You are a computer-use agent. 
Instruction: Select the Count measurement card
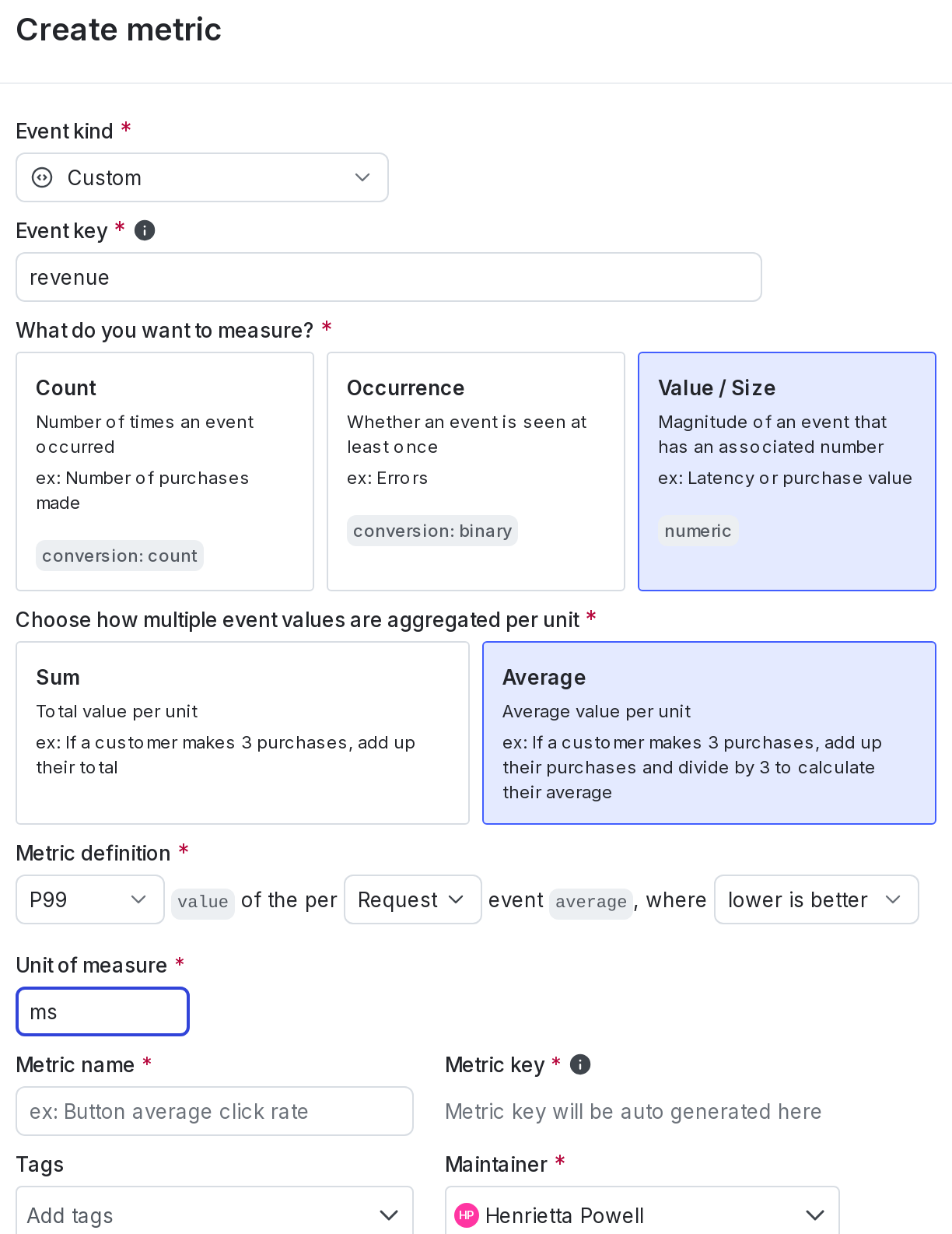tap(164, 471)
